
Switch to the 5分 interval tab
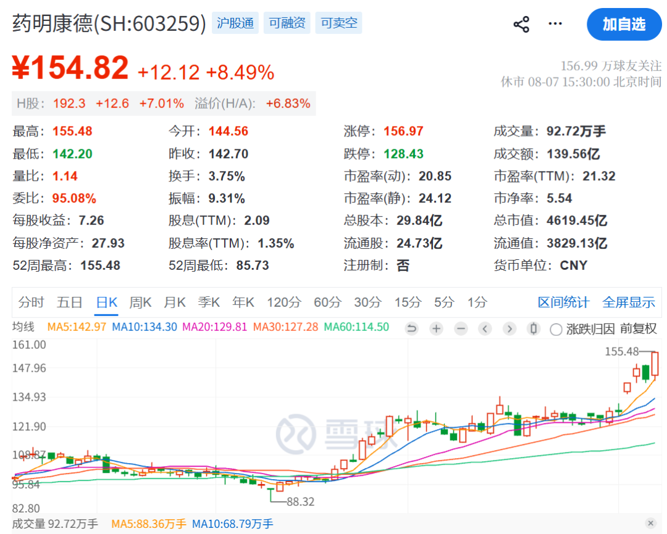point(444,303)
